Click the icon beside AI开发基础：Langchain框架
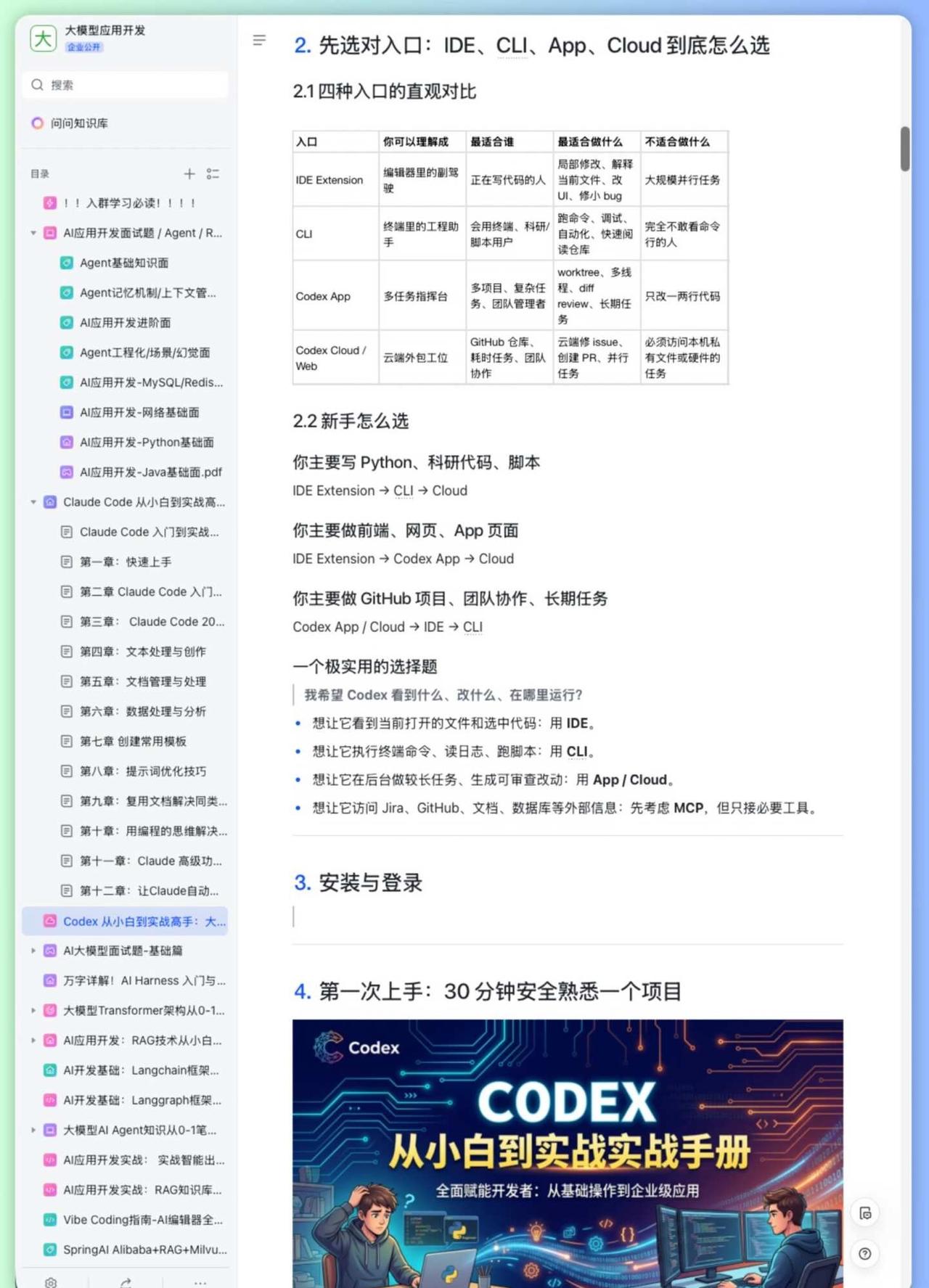929x1288 pixels. [x=50, y=1070]
